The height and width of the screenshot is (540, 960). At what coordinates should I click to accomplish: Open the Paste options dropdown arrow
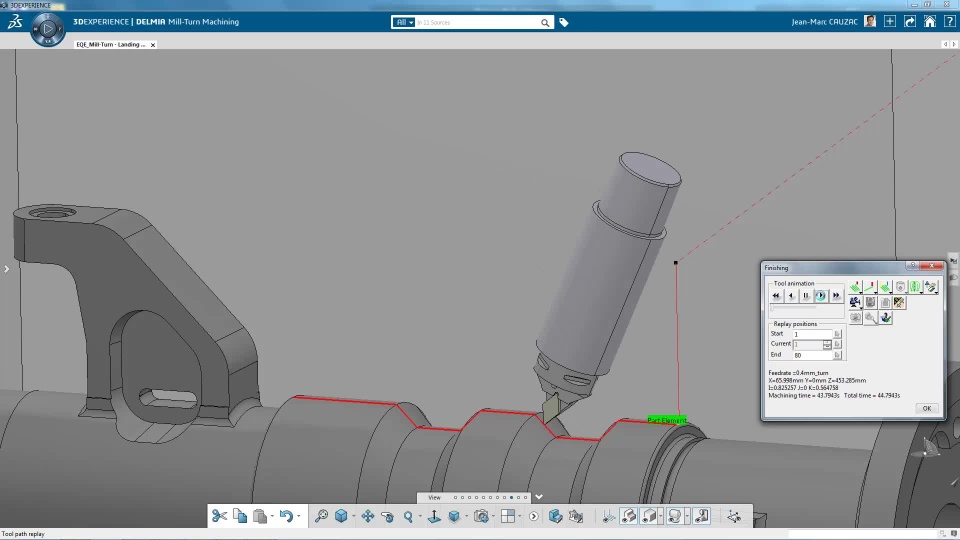272,516
